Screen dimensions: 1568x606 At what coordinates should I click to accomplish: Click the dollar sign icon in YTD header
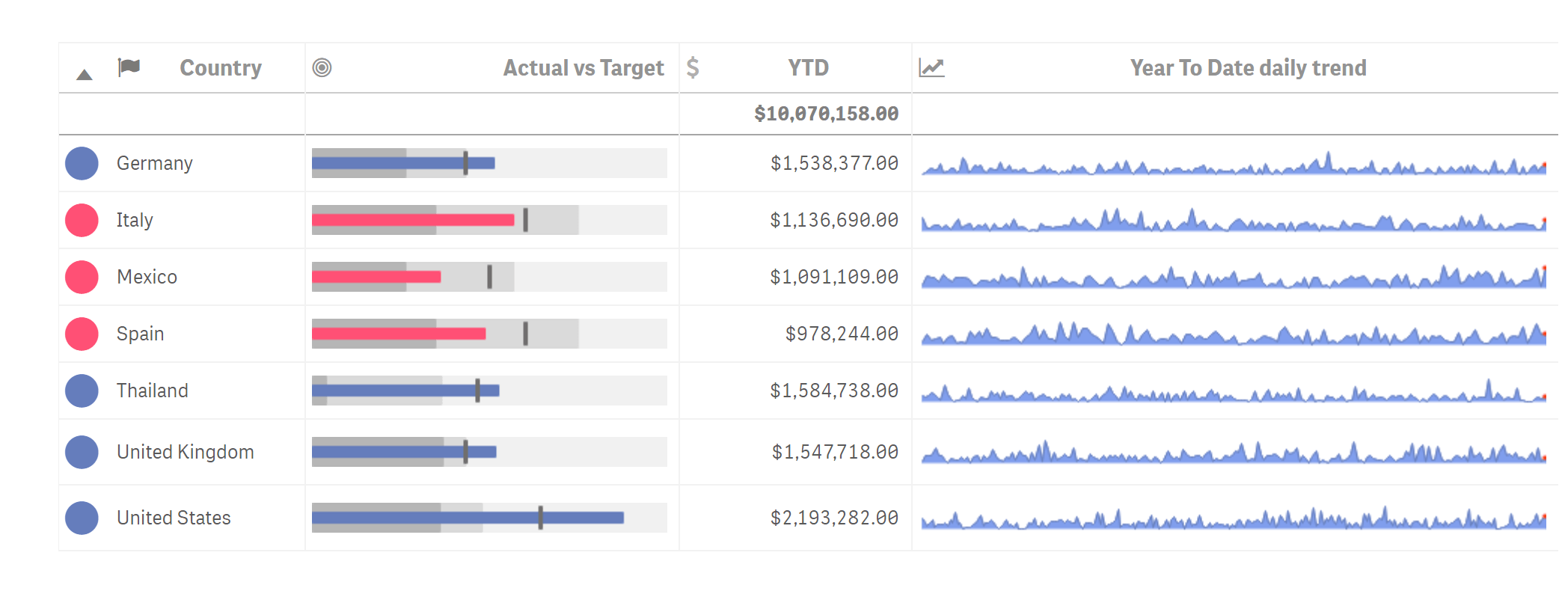click(693, 67)
